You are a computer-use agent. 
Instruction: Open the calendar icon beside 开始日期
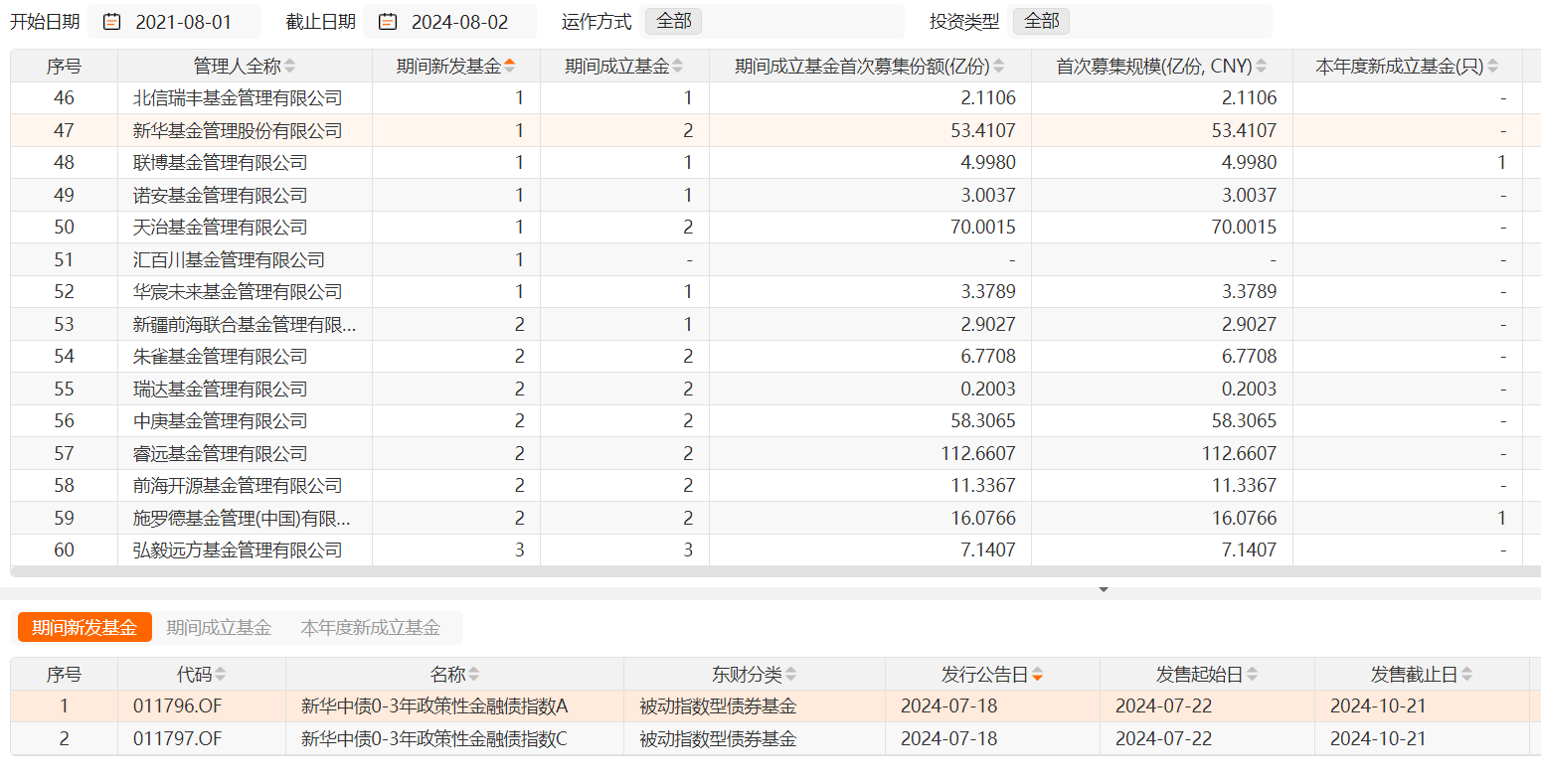tap(110, 20)
